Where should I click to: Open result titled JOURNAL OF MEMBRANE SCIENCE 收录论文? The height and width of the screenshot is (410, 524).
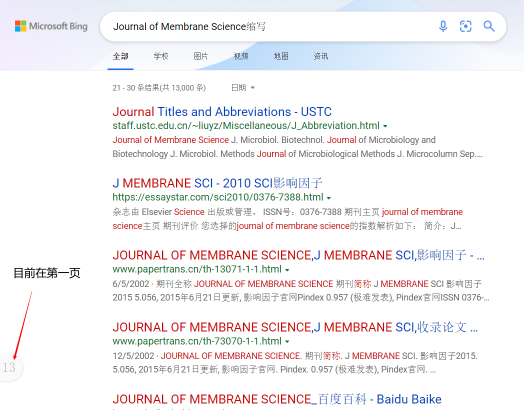click(295, 327)
